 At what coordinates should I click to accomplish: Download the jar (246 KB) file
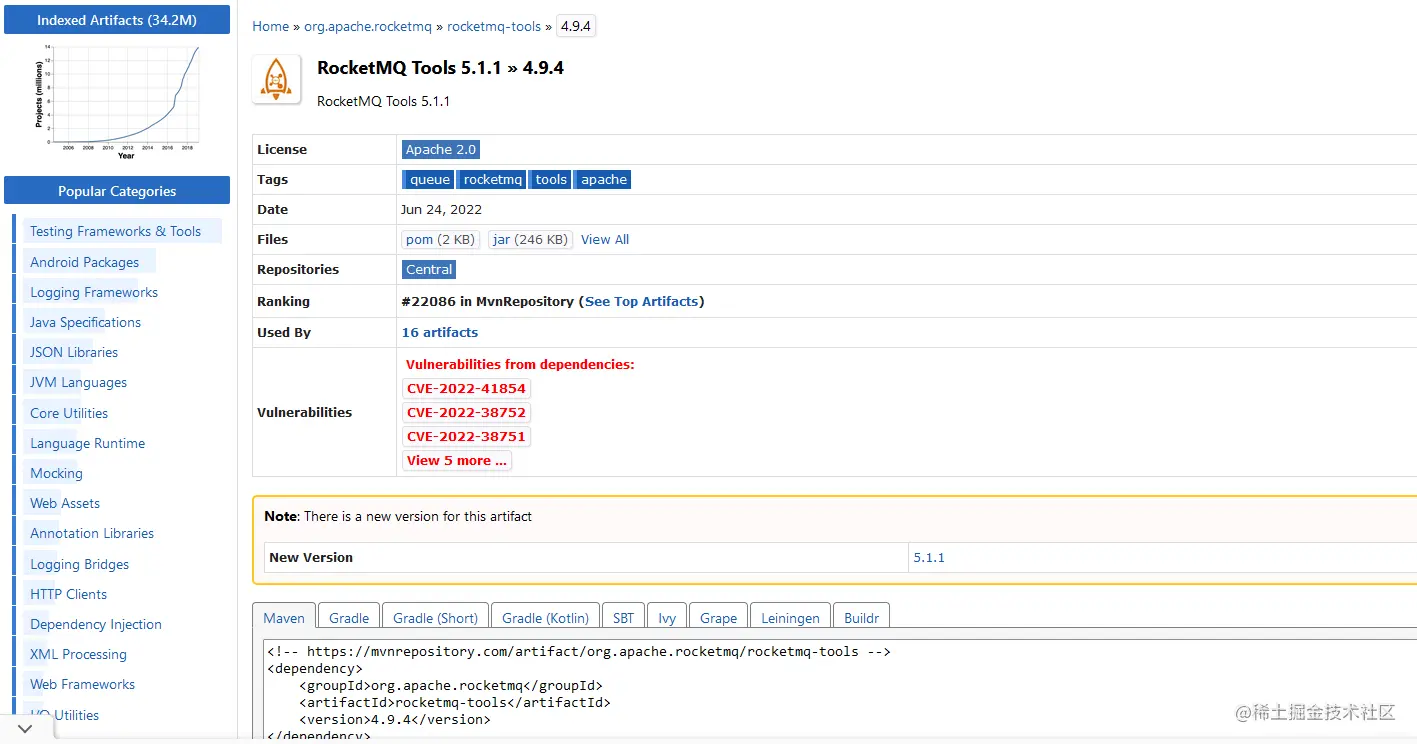[x=531, y=240]
